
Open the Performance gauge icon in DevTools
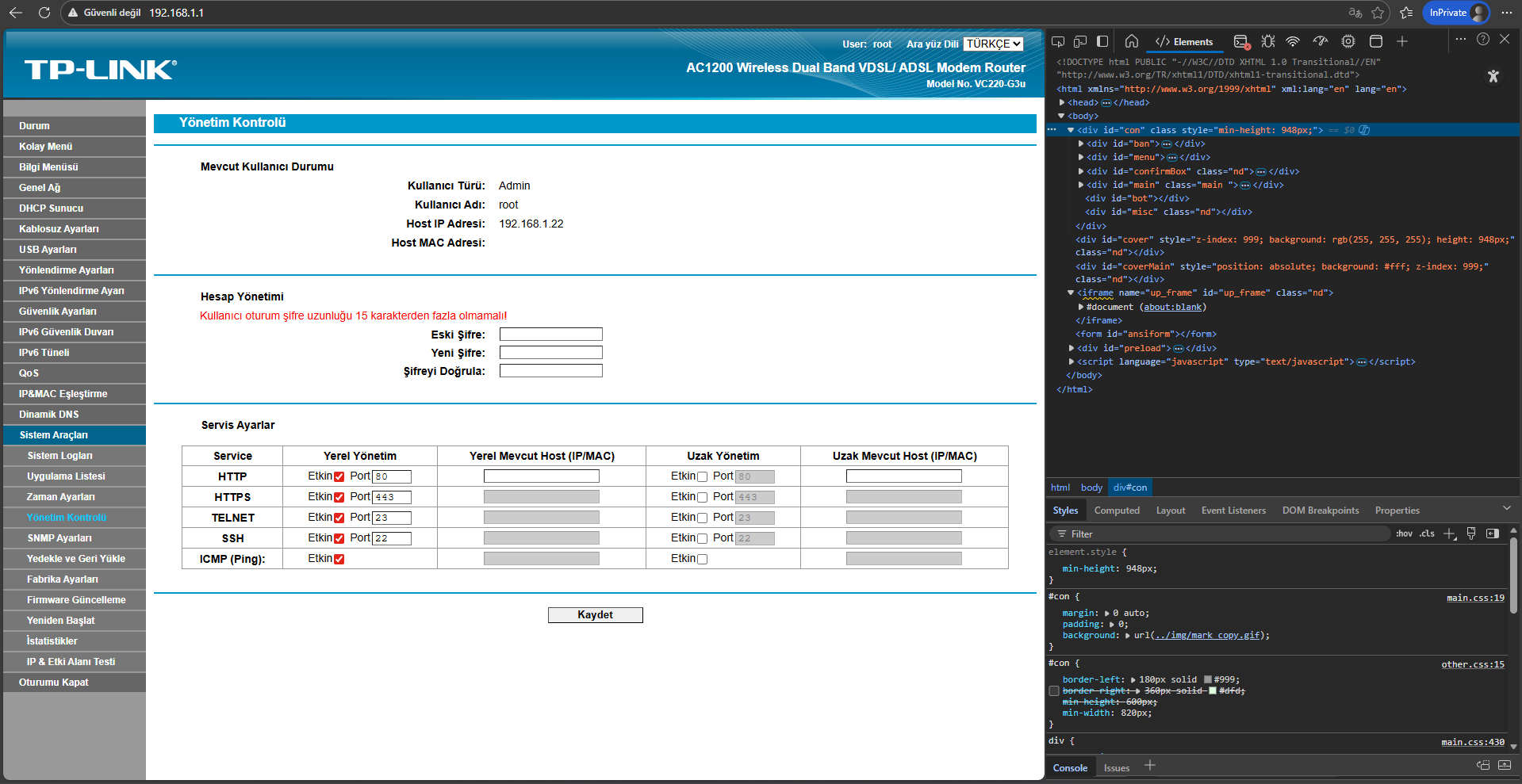pos(1321,42)
